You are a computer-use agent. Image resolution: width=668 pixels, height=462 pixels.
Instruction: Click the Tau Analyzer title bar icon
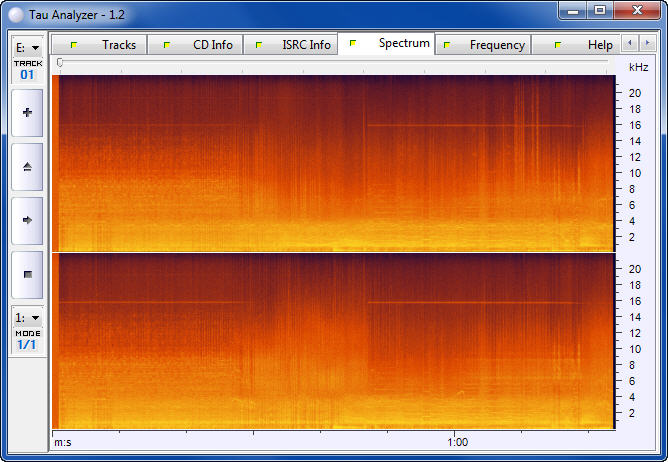pyautogui.click(x=15, y=11)
